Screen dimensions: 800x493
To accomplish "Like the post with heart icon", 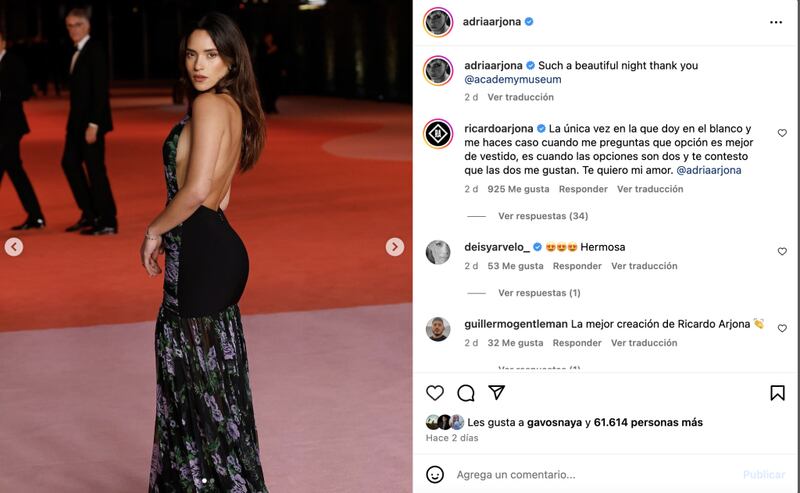I will 435,393.
